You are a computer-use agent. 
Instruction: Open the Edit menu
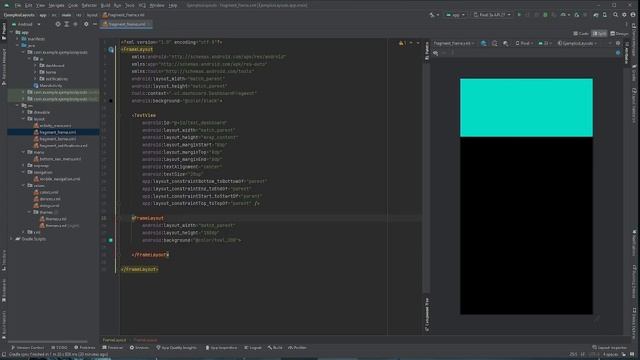29,5
